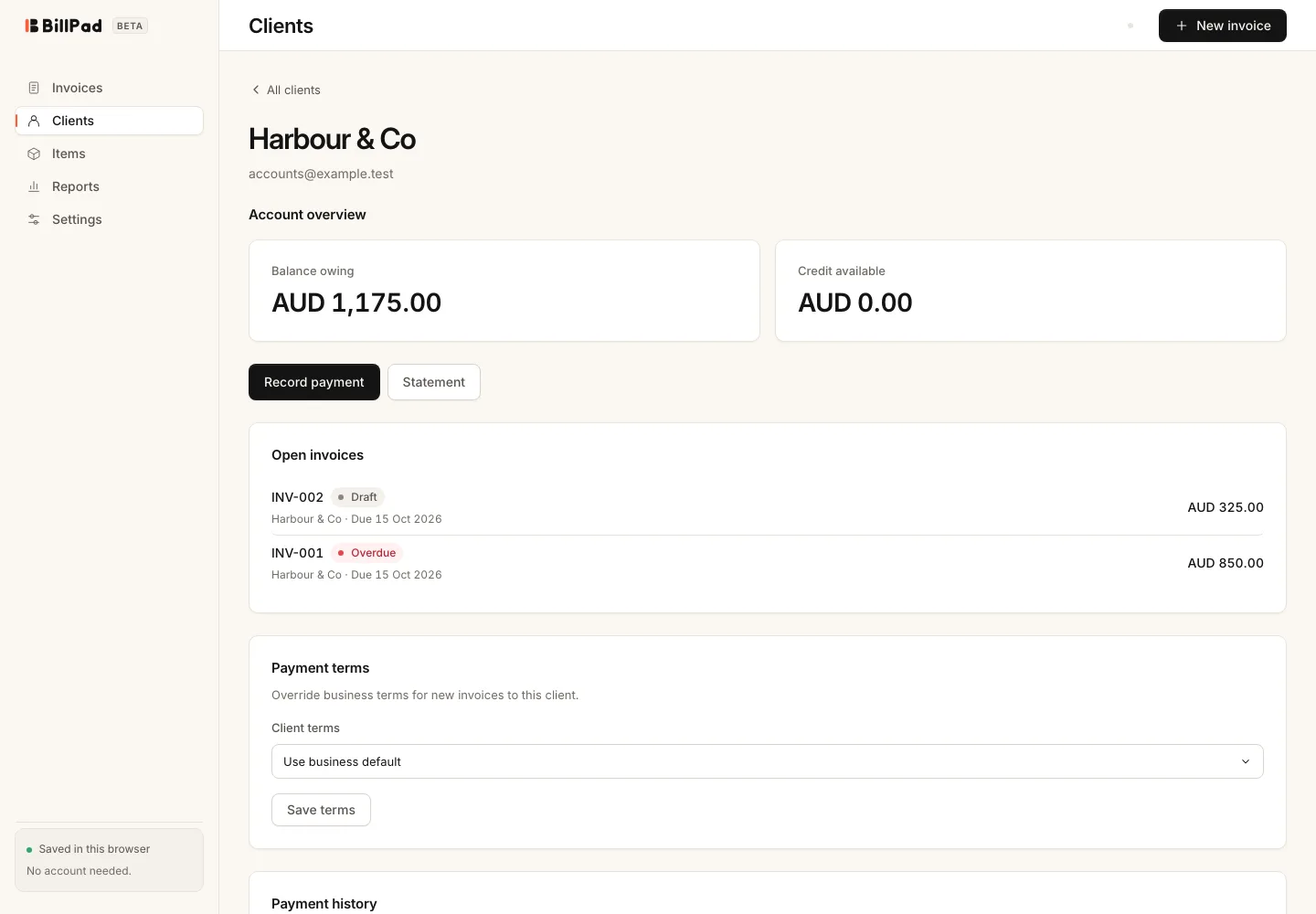The height and width of the screenshot is (914, 1316).
Task: Click the back chevron beside All clients
Action: (256, 90)
